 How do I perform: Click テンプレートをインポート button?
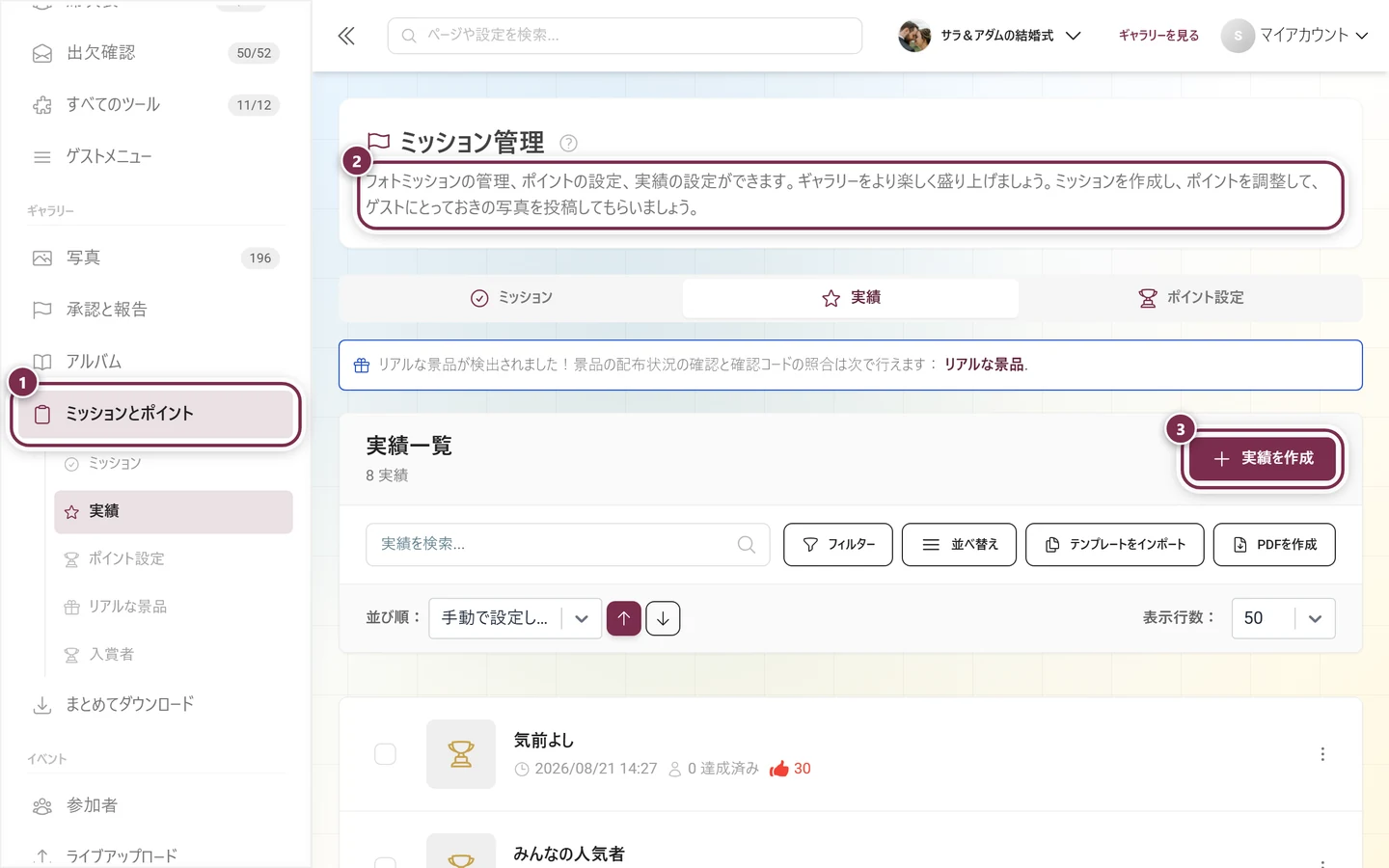1115,545
